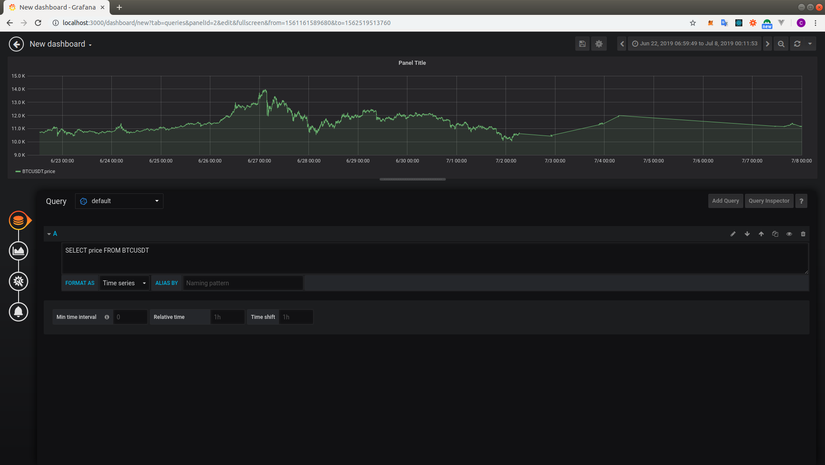This screenshot has width=825, height=465.
Task: Save the dashboard with the floppy disk icon
Action: pyautogui.click(x=582, y=44)
